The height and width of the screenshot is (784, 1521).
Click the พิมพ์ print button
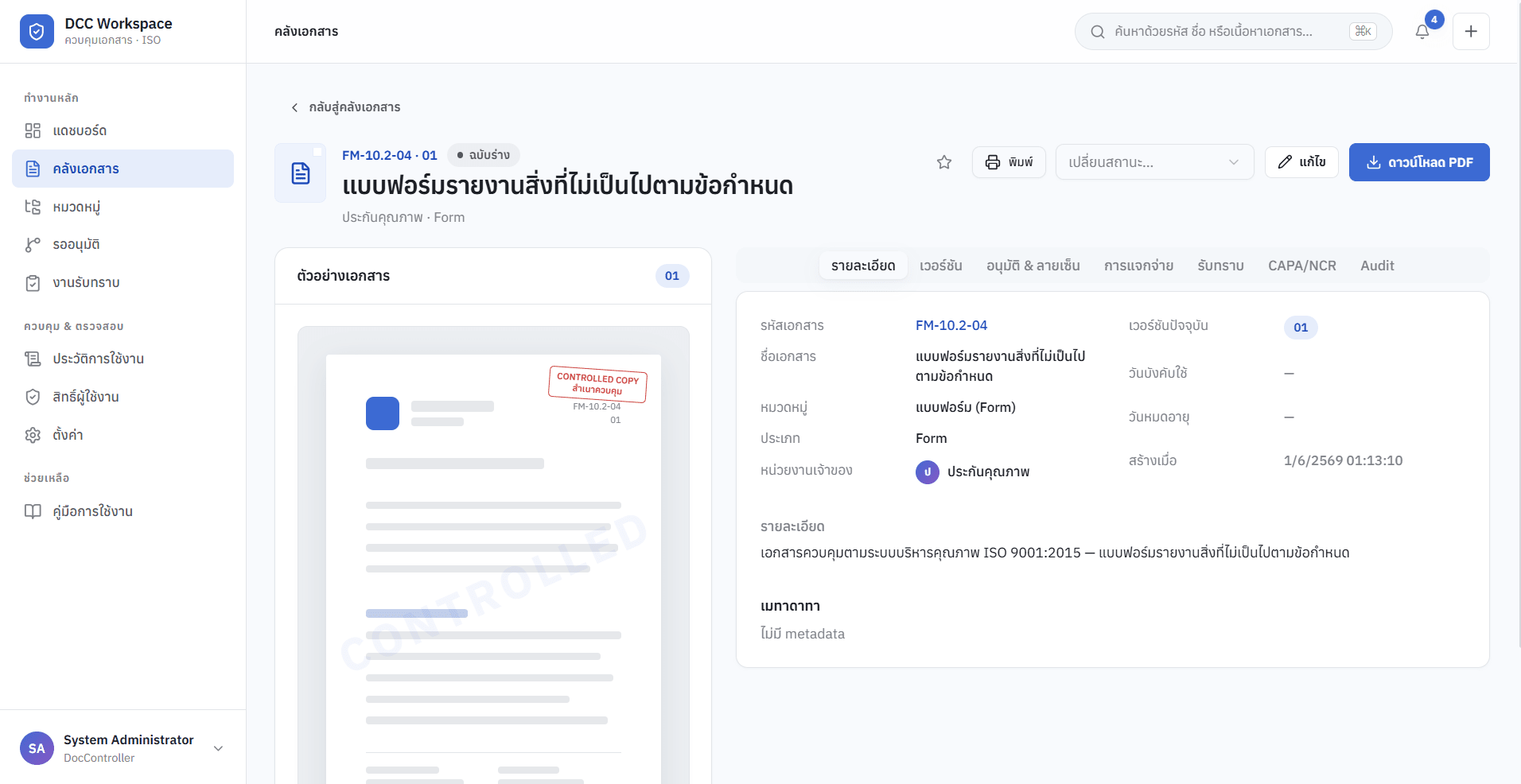1009,162
